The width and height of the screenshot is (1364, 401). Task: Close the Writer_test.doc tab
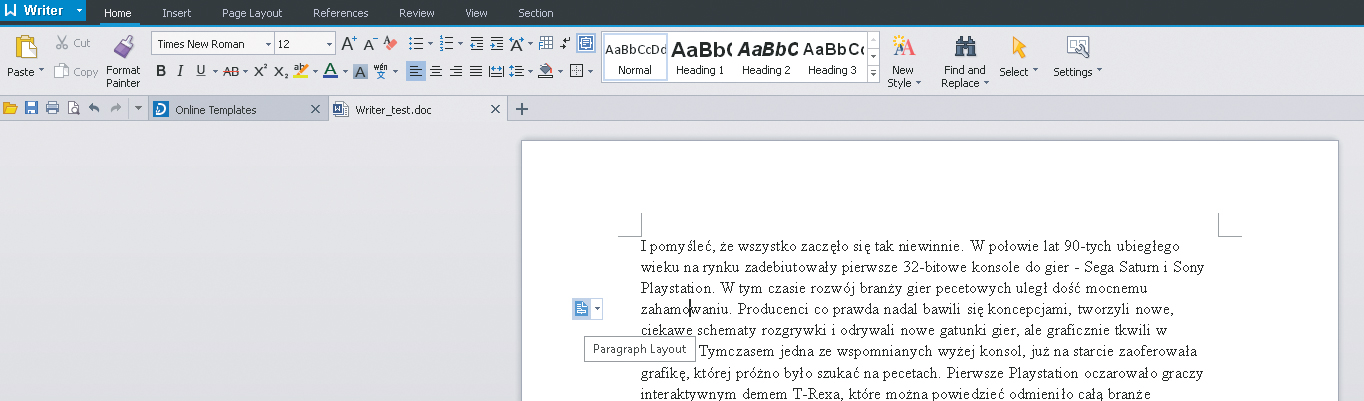click(495, 110)
